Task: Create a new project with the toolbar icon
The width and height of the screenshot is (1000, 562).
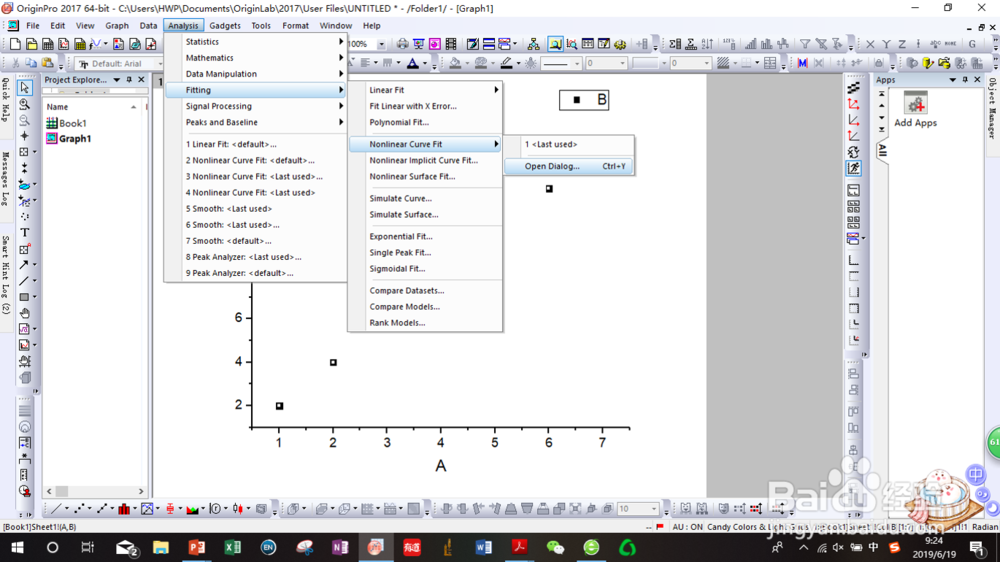Action: coord(15,44)
